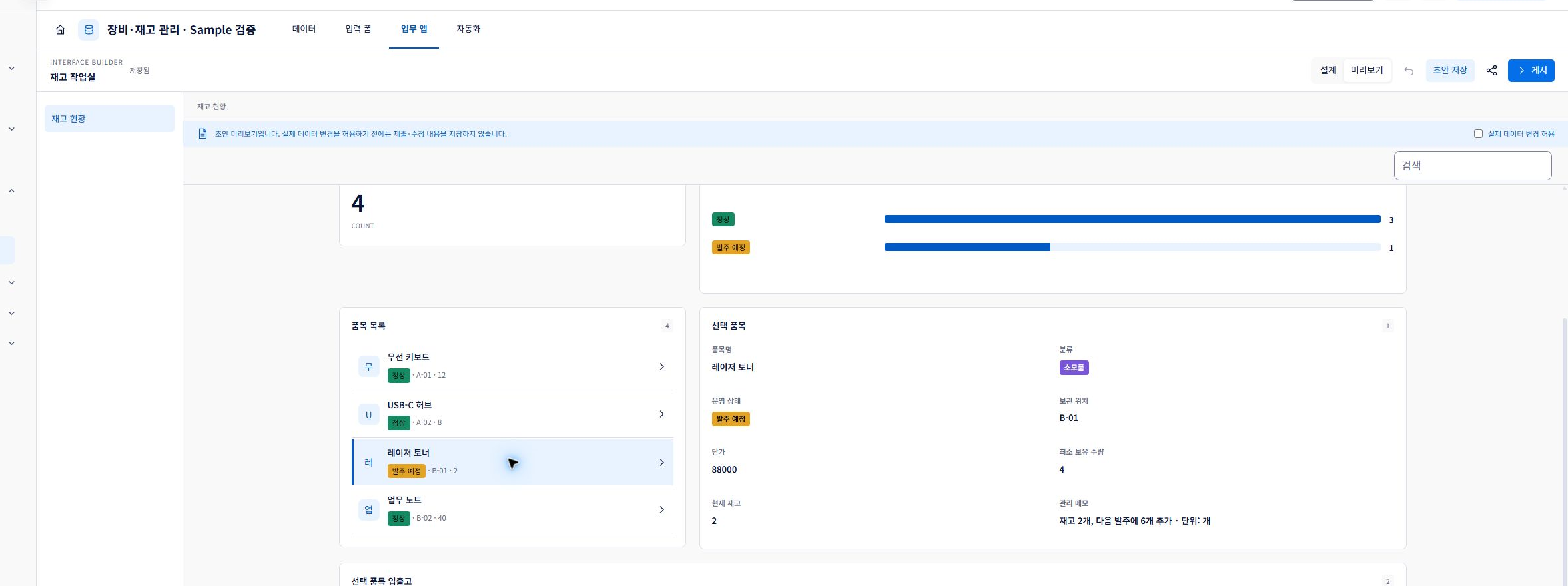This screenshot has width=1568, height=586.
Task: Click the 정상 tag in the status chart
Action: click(723, 220)
